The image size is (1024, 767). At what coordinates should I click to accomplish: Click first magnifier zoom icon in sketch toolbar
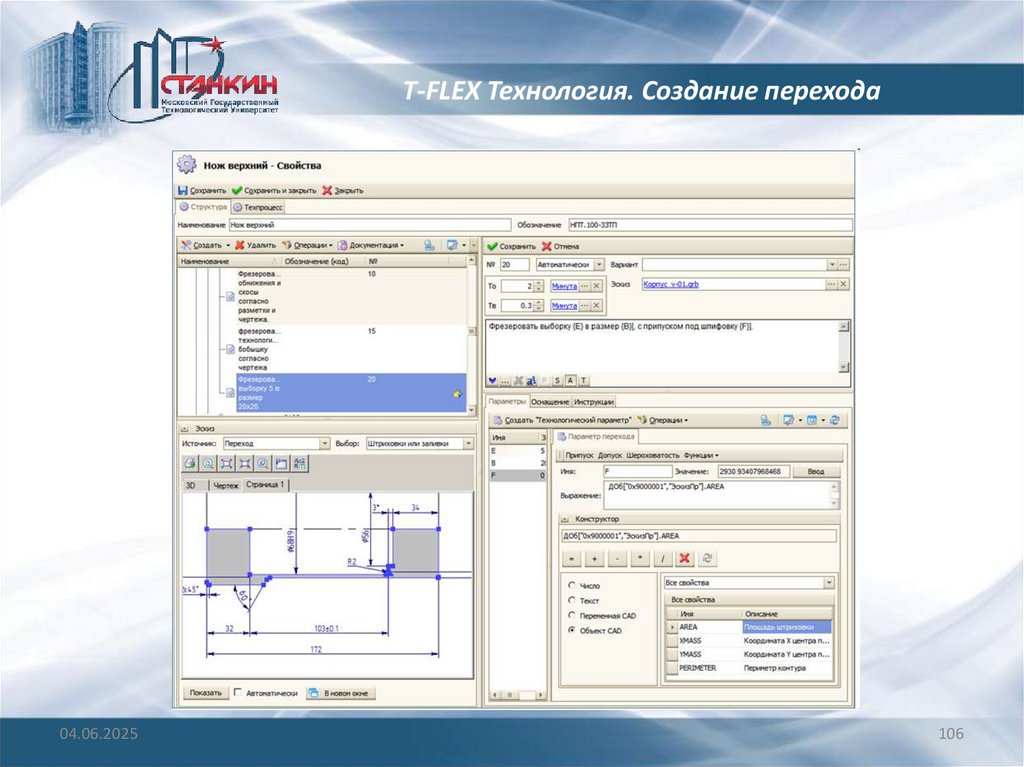(x=208, y=463)
